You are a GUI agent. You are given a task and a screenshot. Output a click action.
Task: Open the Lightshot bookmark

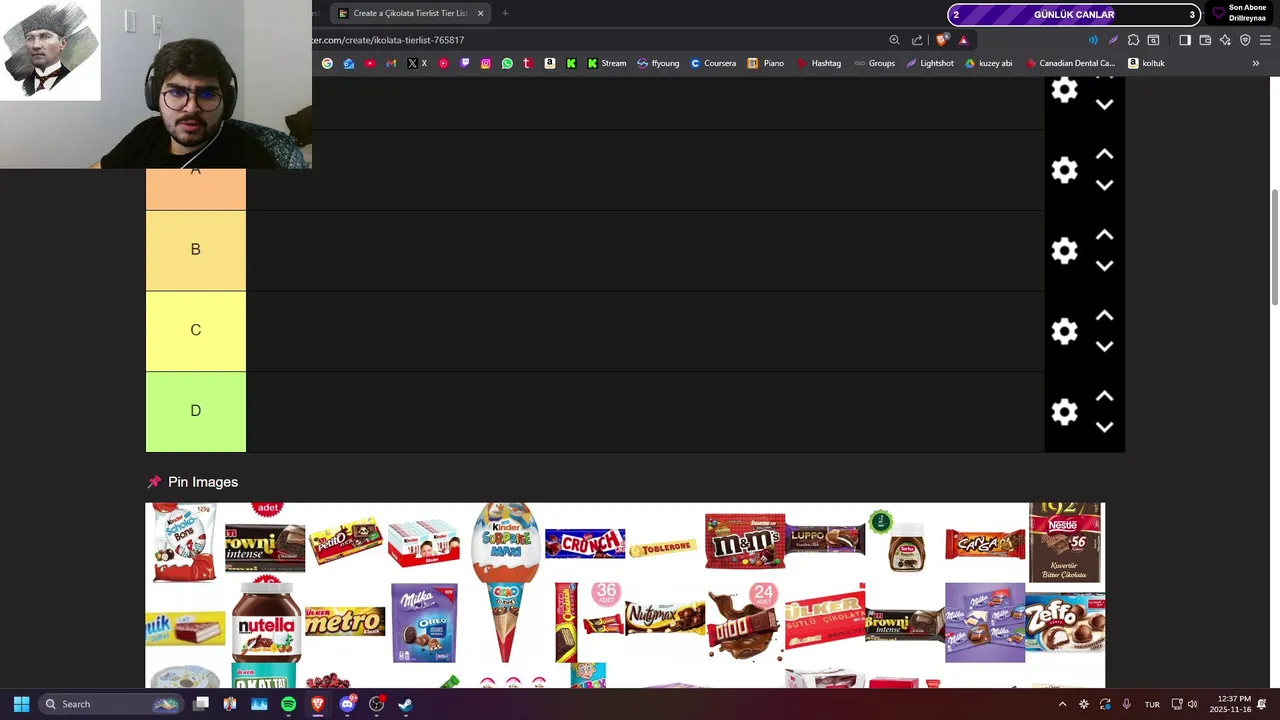(x=930, y=63)
